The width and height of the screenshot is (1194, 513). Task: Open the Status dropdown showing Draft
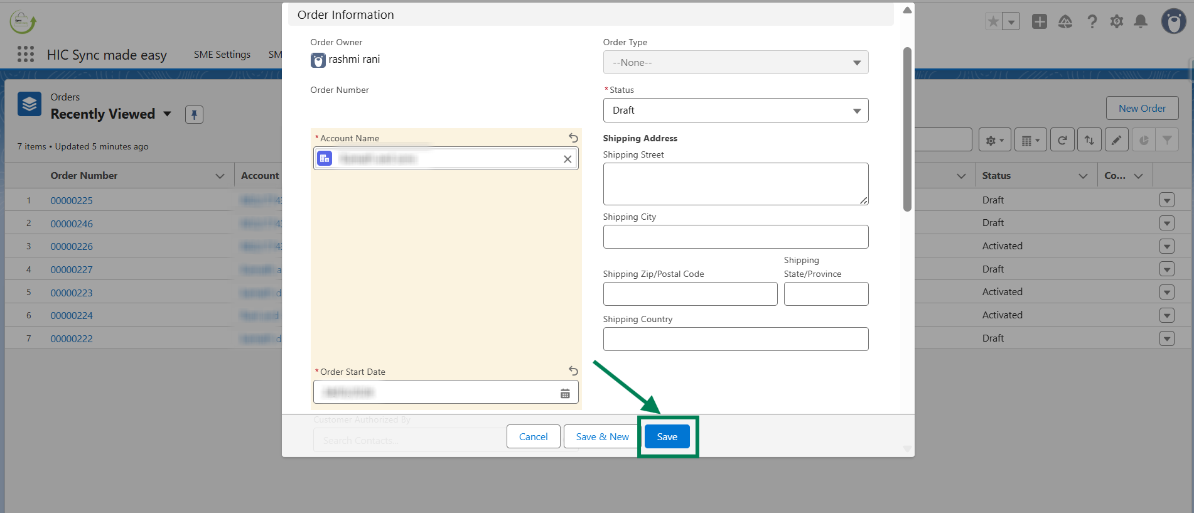tap(735, 110)
